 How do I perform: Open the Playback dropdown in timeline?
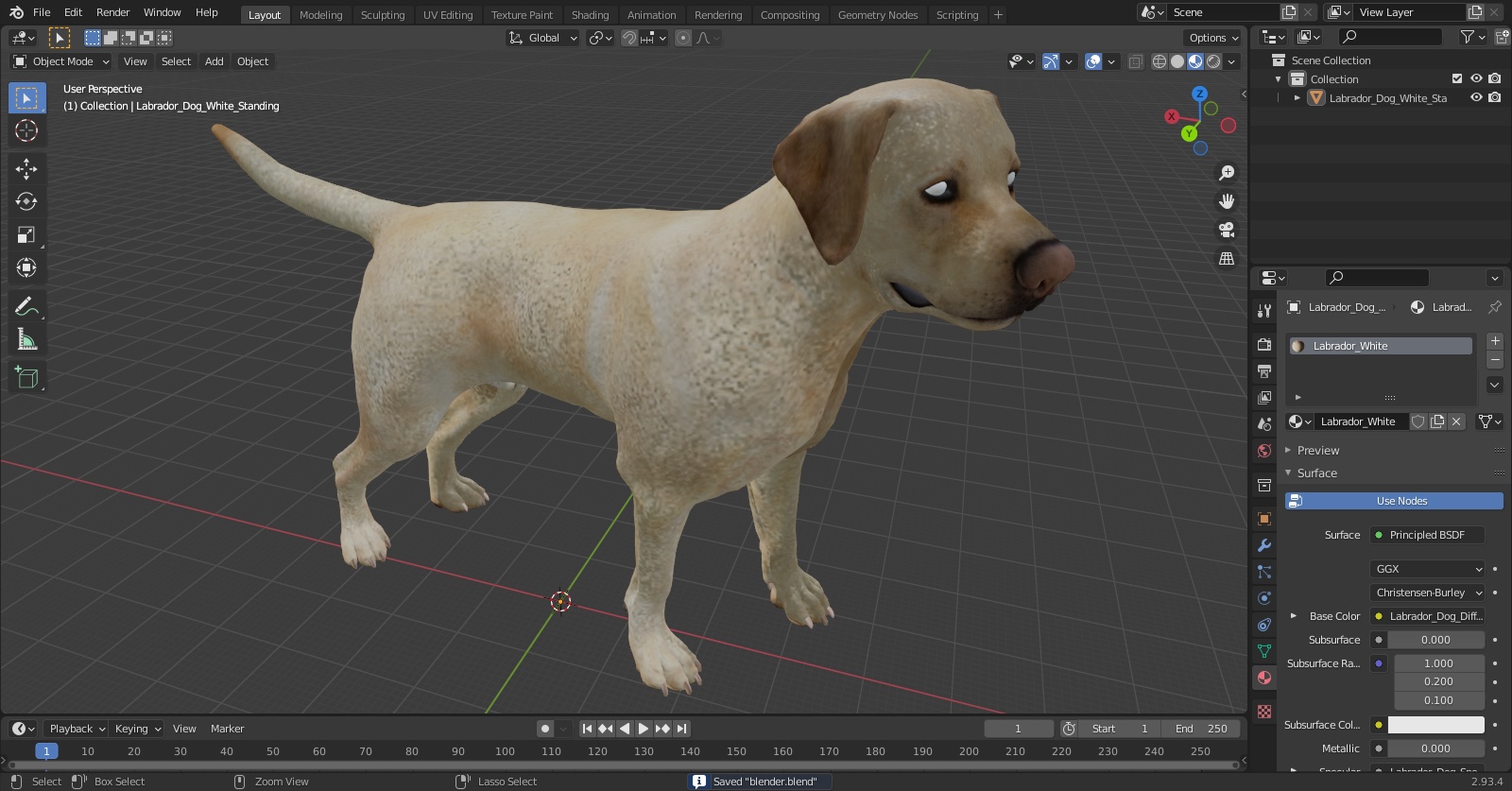[77, 729]
